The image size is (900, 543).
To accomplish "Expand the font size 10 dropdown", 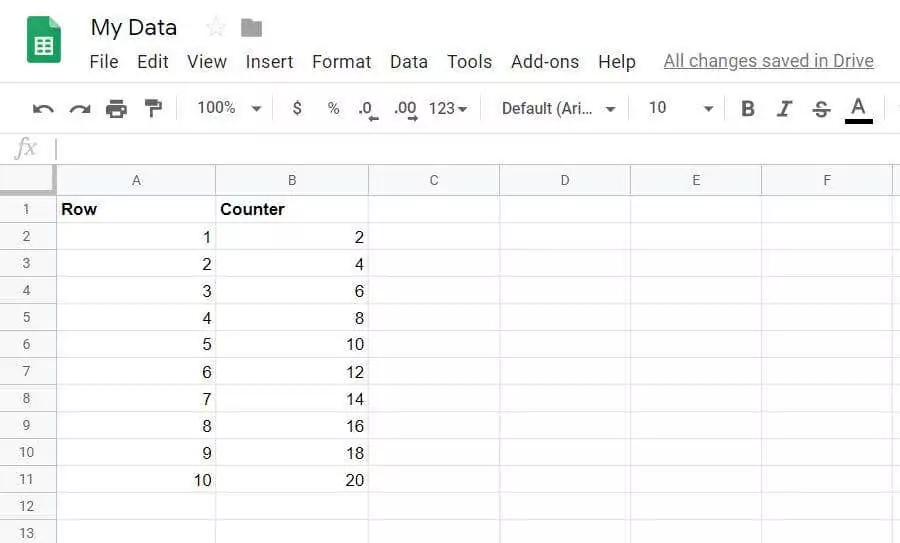I will point(681,108).
